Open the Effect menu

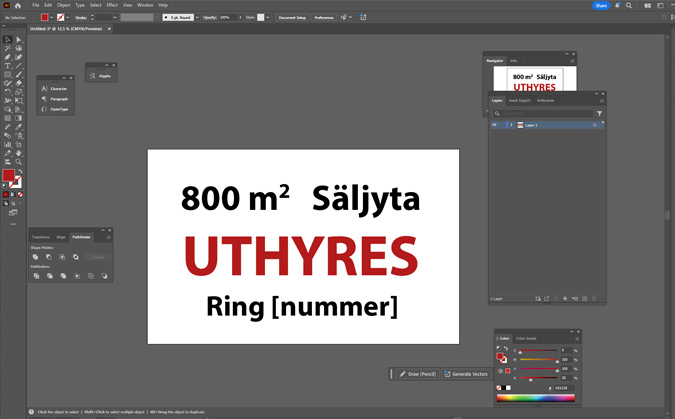coord(112,5)
